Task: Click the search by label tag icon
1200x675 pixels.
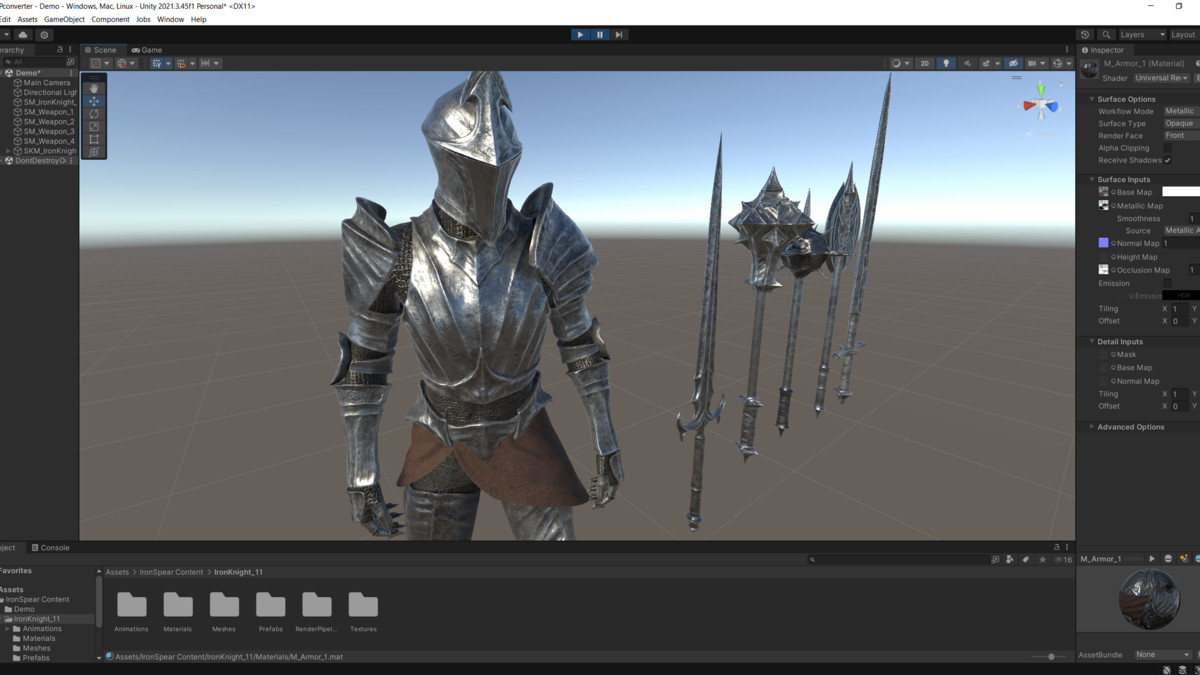Action: click(x=1026, y=560)
